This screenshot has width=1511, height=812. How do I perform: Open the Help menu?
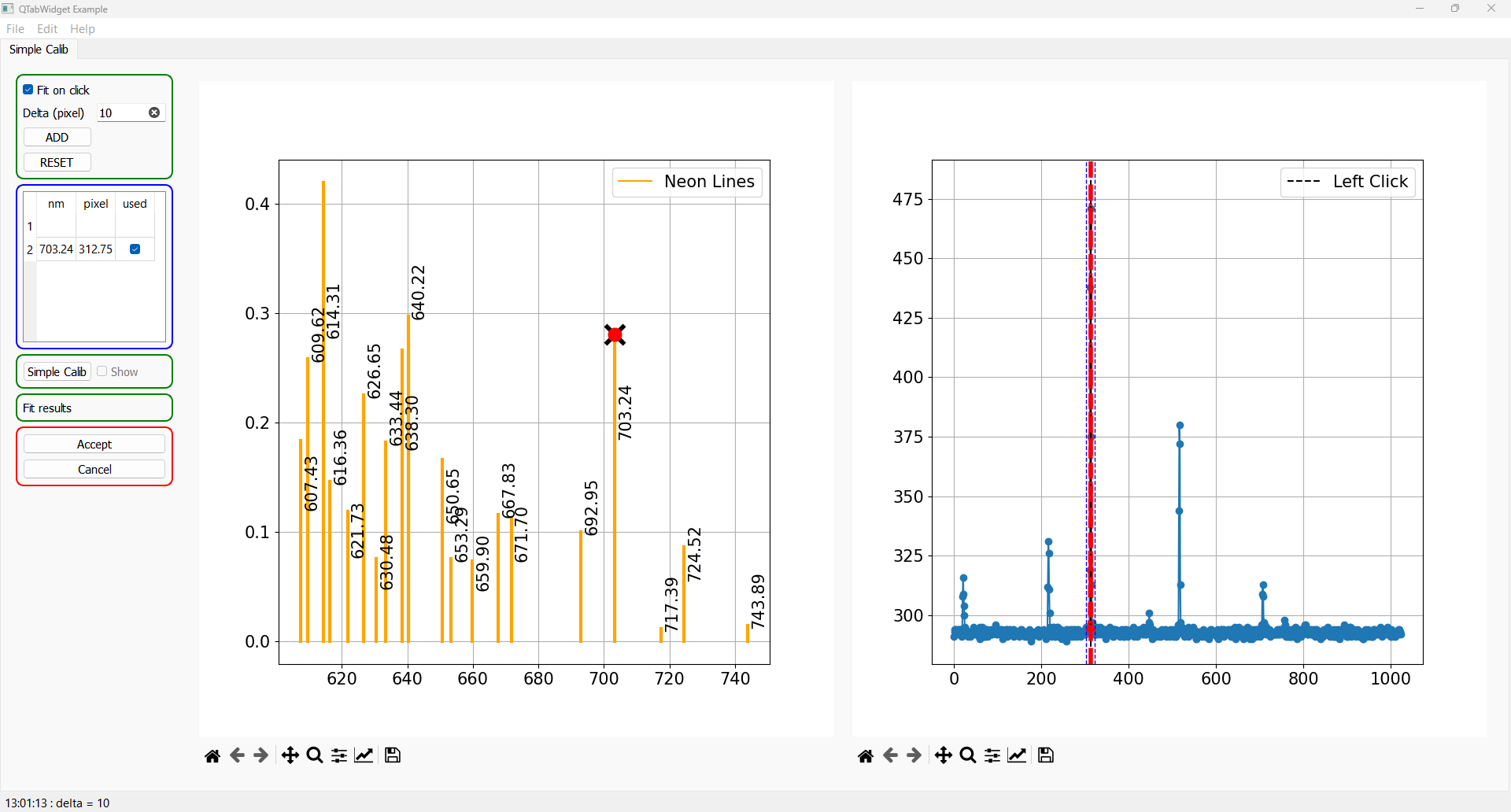(83, 29)
